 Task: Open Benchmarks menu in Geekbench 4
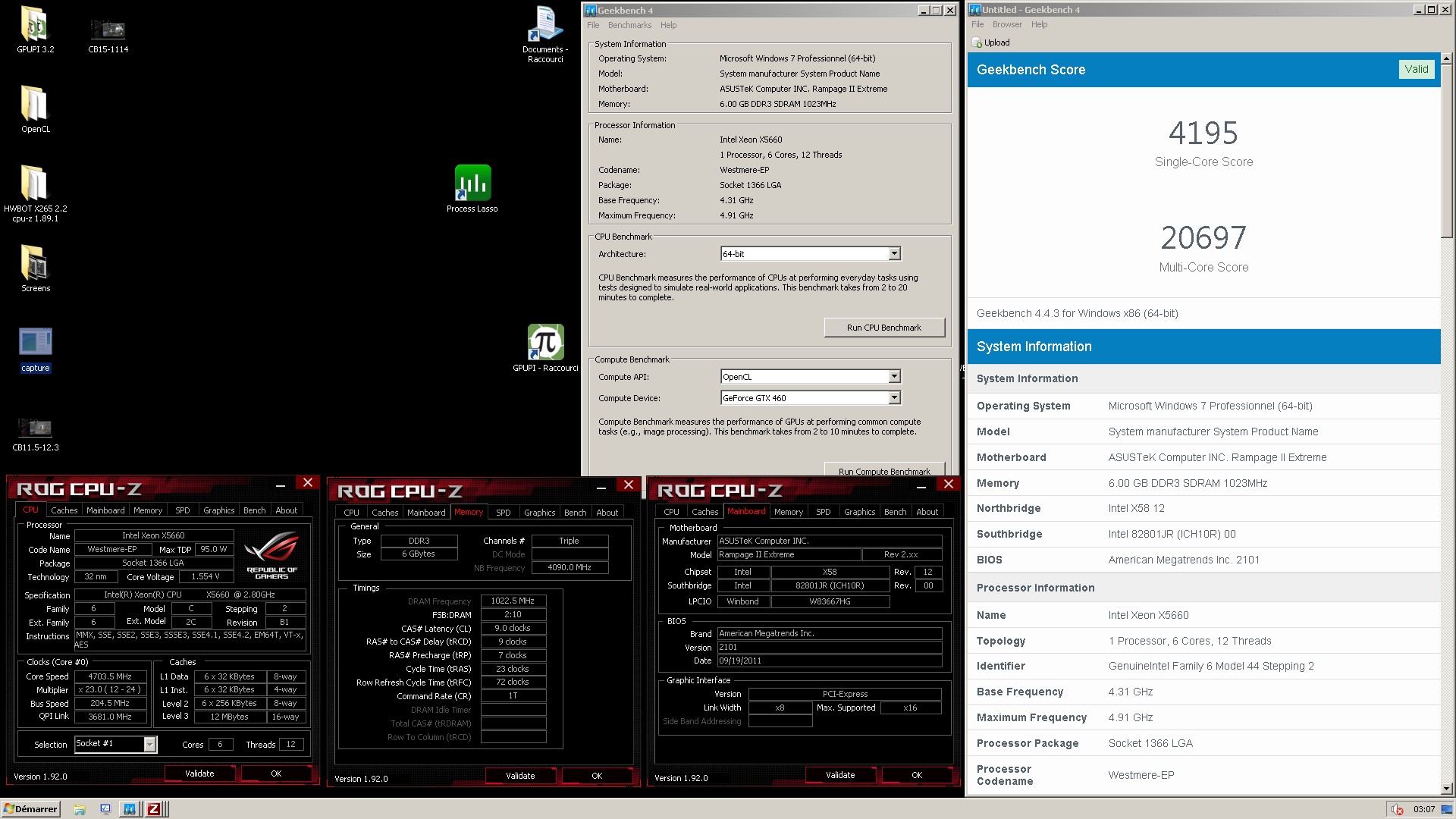pos(629,25)
